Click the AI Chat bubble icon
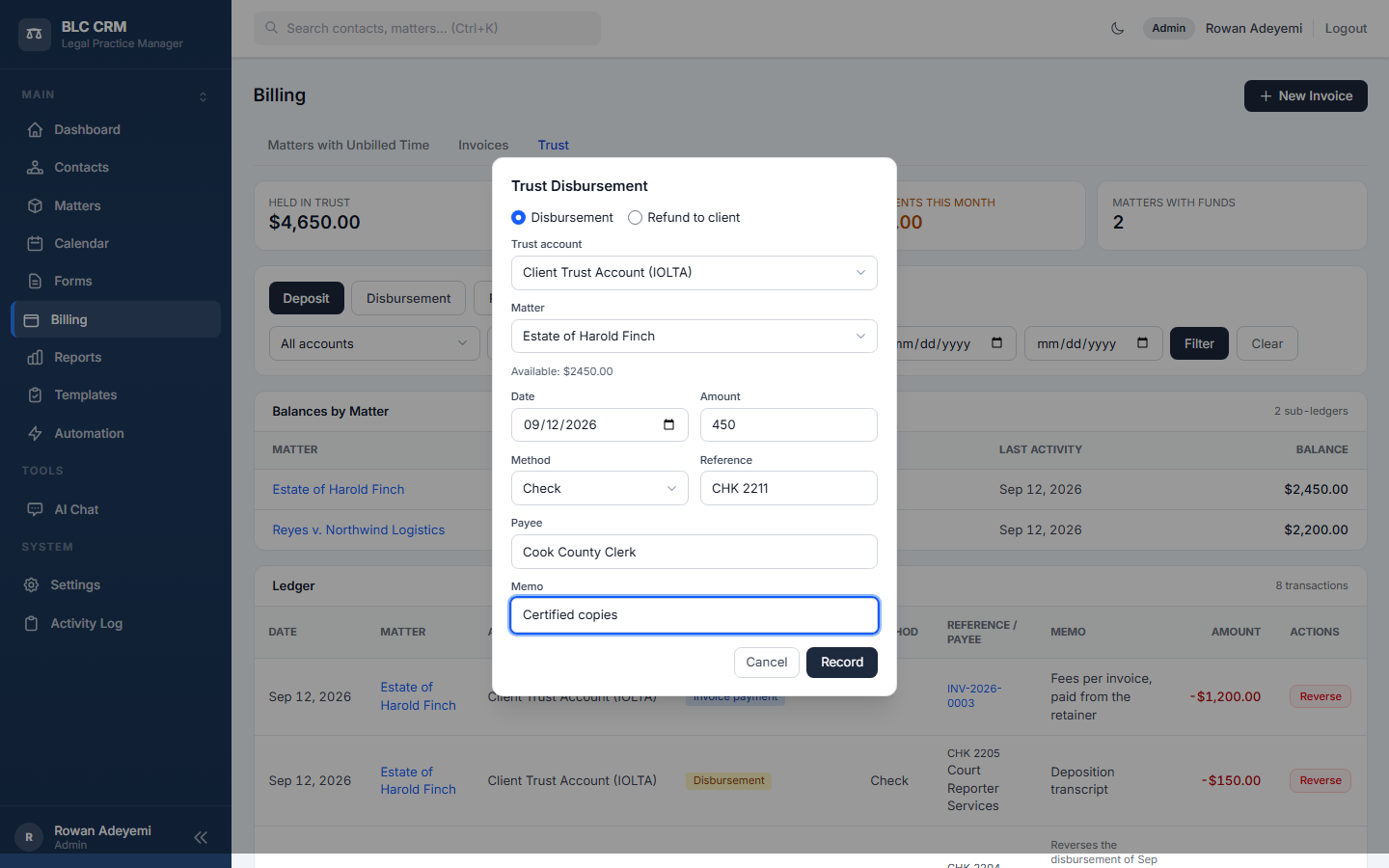 click(x=35, y=509)
